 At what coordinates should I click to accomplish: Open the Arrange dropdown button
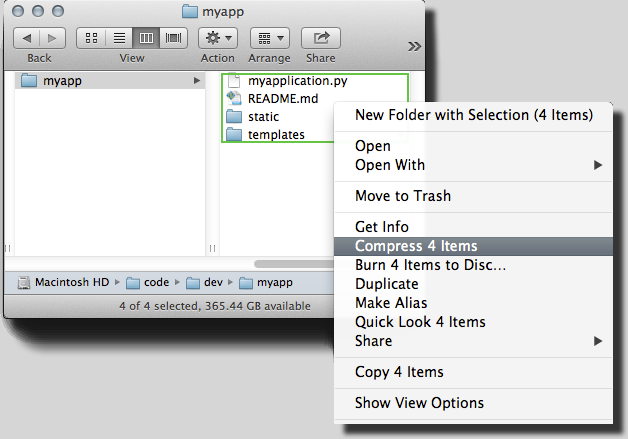coord(269,38)
